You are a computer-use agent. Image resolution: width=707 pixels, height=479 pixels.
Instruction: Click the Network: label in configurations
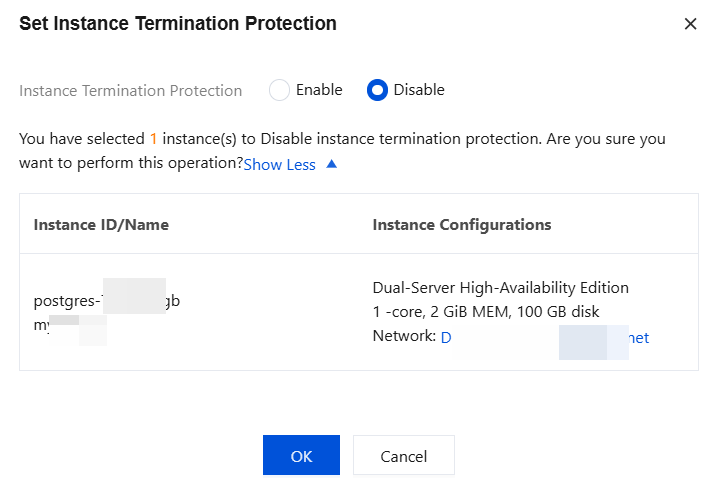coord(404,337)
